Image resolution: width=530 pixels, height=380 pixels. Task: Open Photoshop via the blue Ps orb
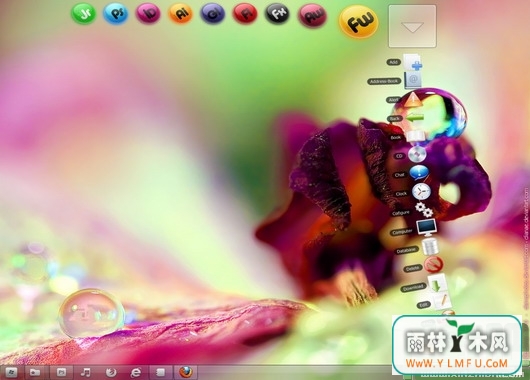click(116, 14)
